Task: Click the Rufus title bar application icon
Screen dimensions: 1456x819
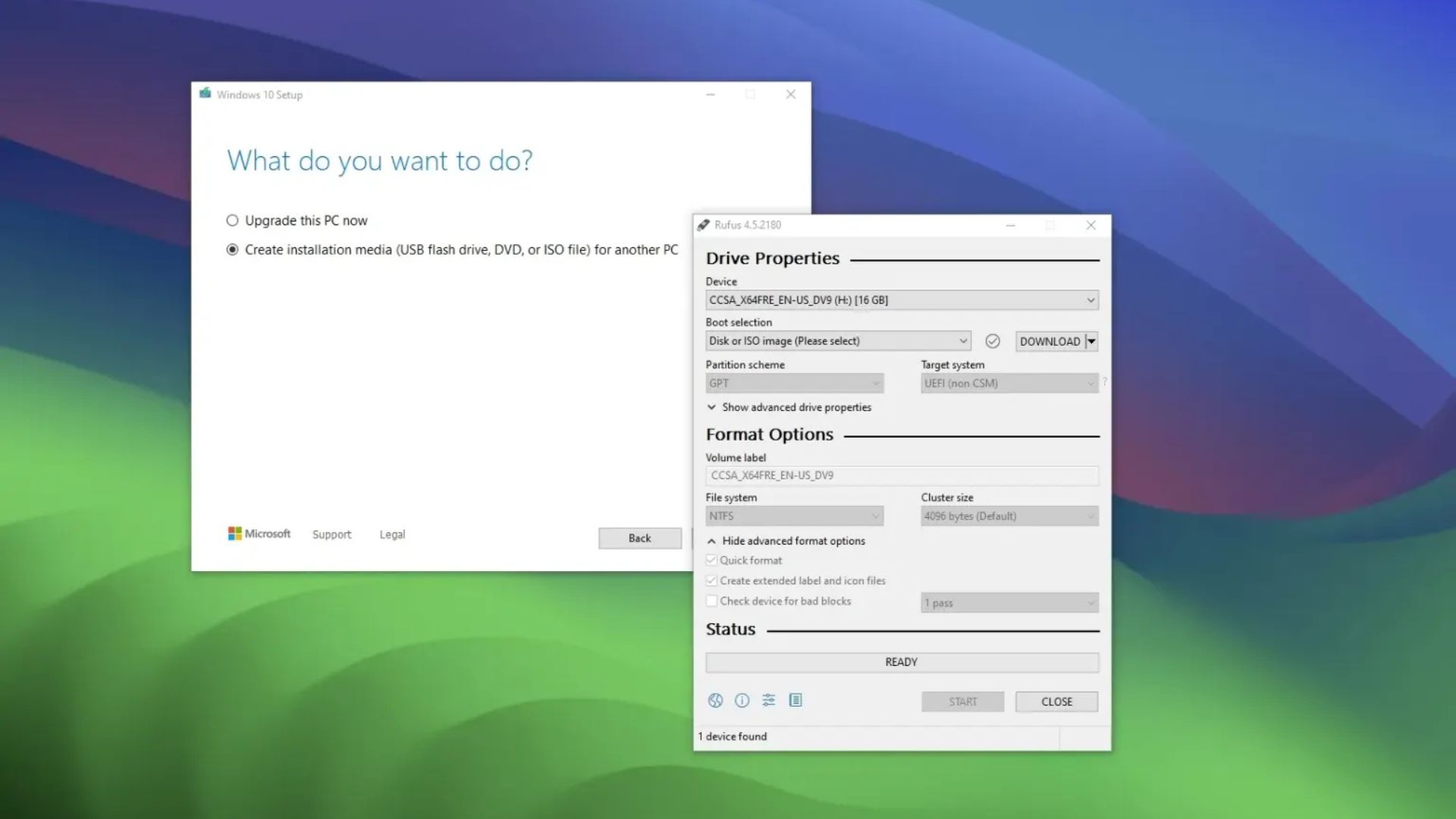Action: click(704, 225)
